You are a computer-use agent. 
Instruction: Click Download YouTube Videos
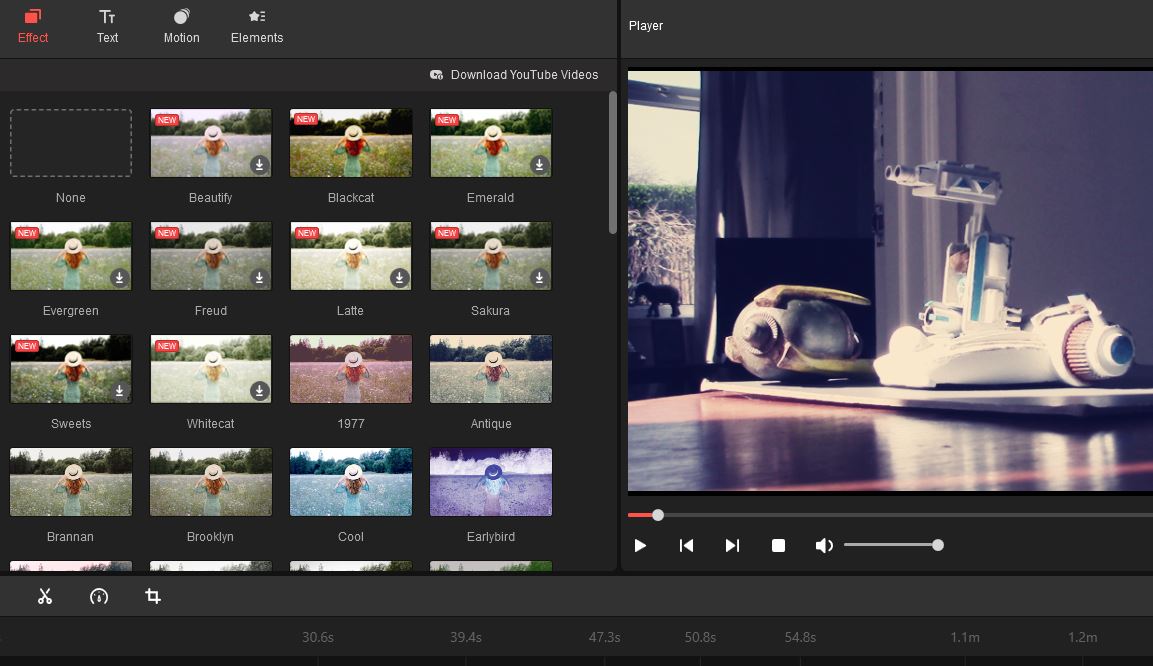515,74
